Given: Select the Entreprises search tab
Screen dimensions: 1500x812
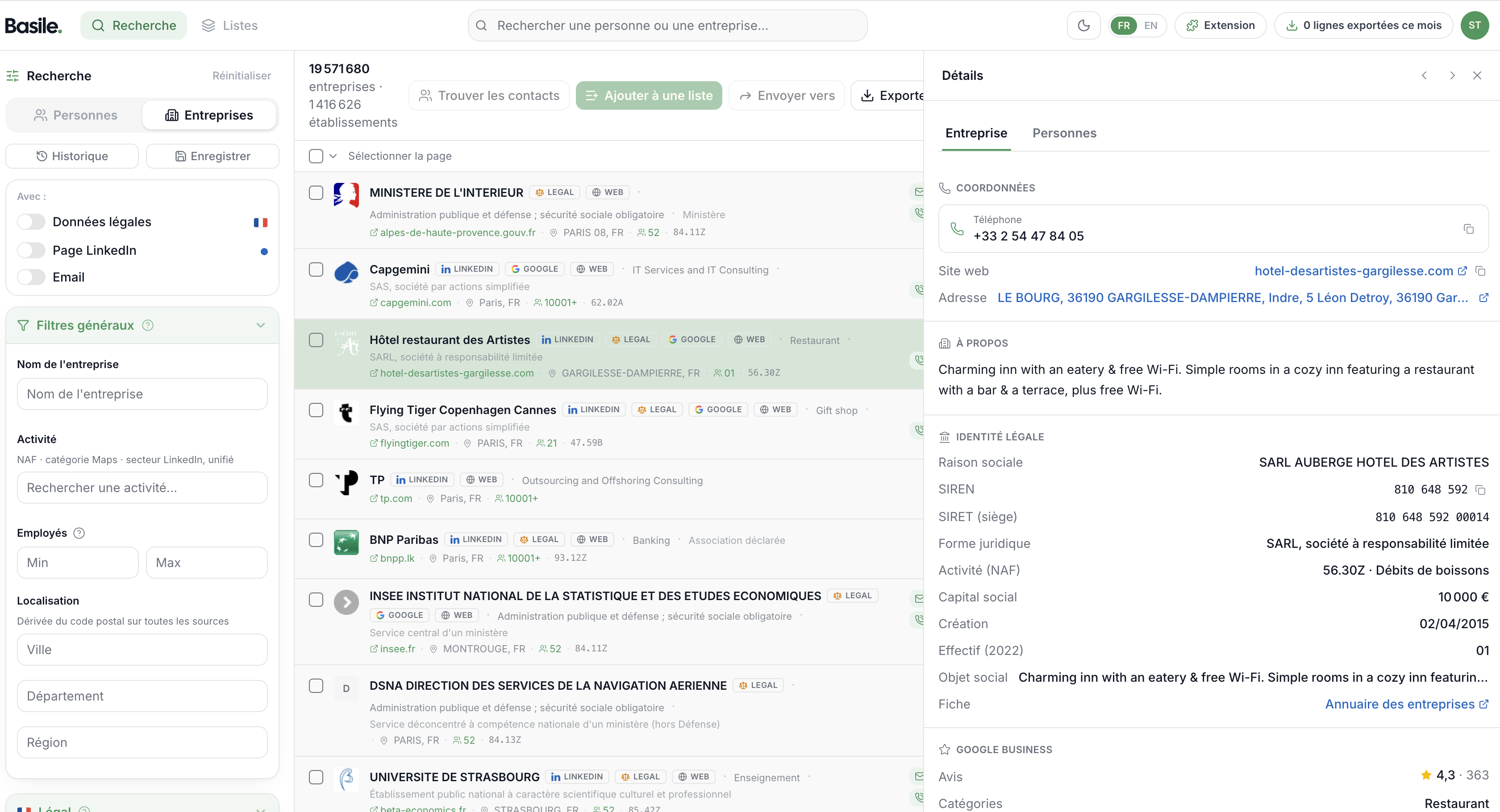Looking at the screenshot, I should click(210, 115).
